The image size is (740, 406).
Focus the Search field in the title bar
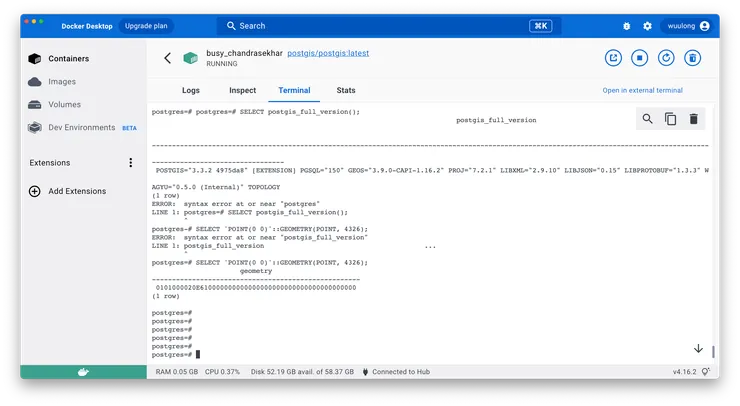[x=388, y=26]
